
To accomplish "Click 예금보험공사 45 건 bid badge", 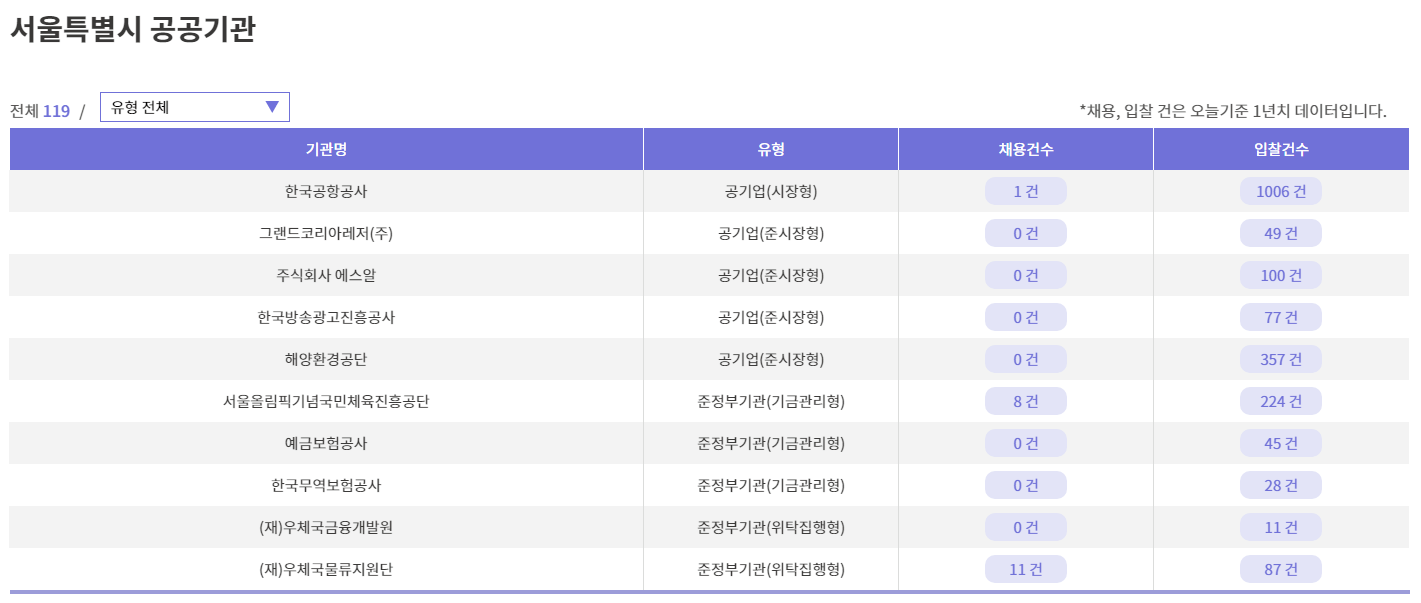I will click(1281, 443).
